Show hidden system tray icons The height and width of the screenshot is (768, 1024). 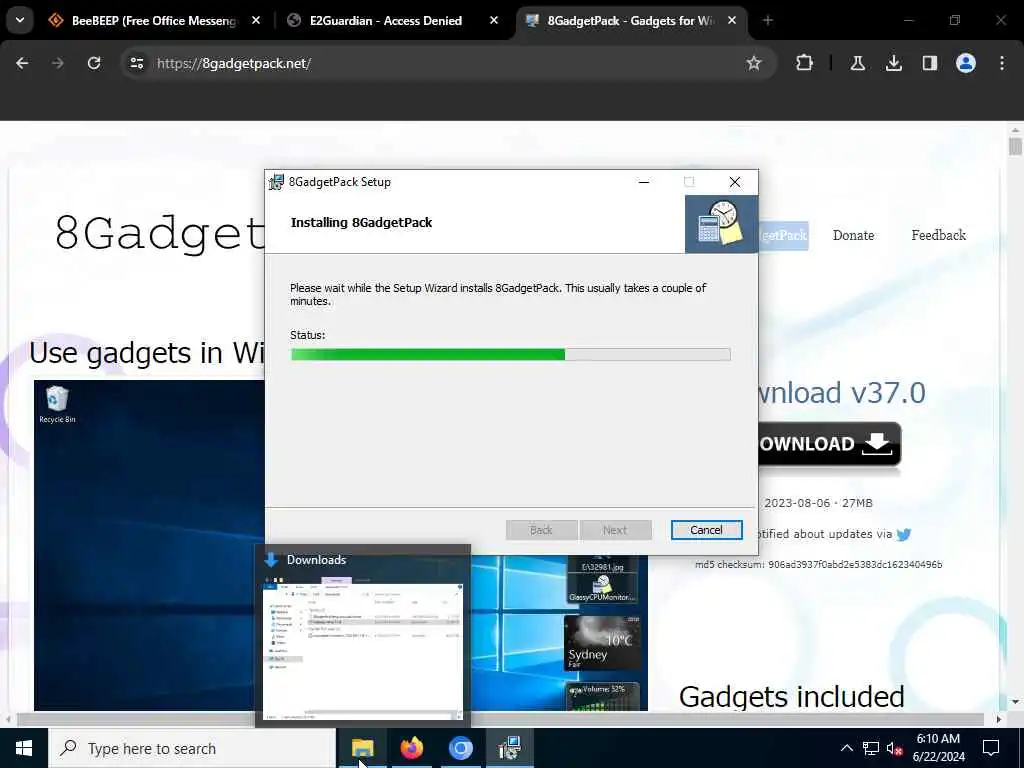pos(846,748)
